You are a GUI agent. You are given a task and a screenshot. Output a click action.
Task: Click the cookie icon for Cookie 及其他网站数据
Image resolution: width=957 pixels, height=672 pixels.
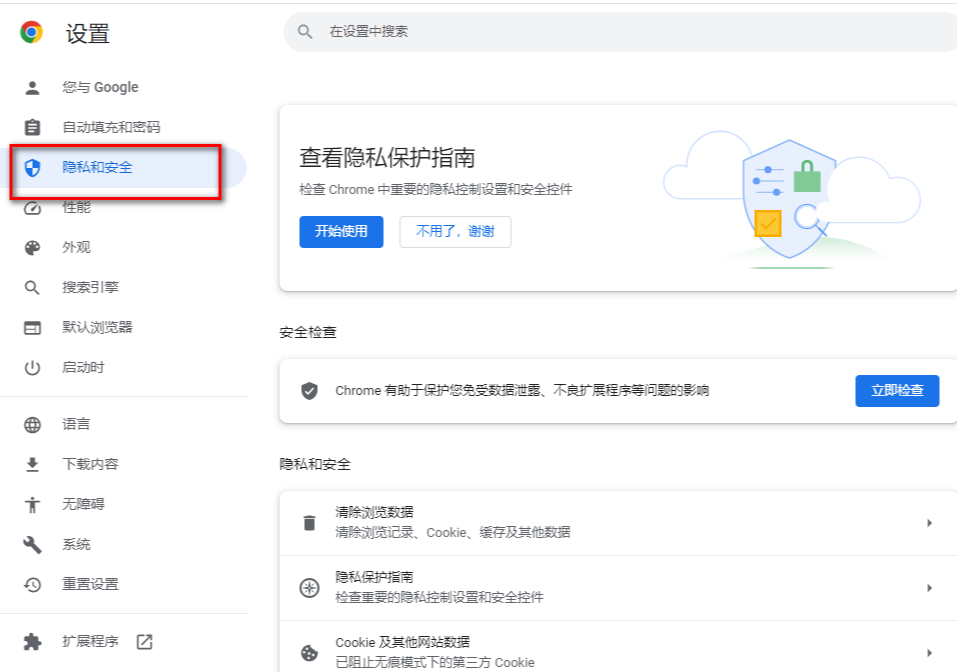pos(309,653)
